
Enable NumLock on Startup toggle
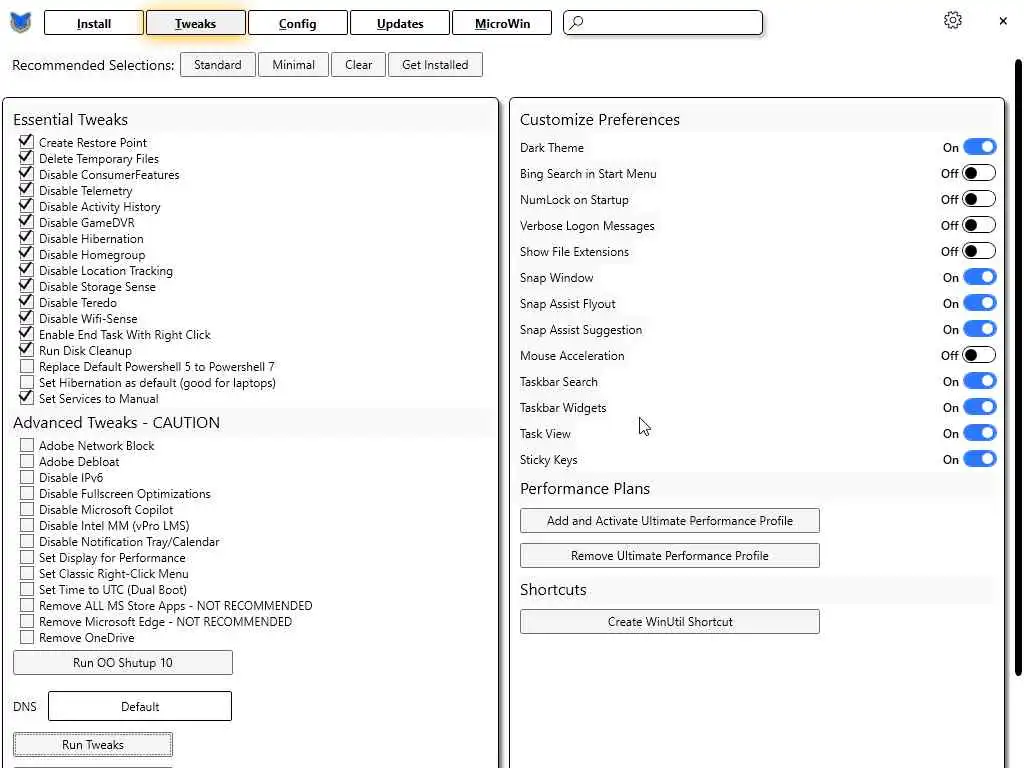pyautogui.click(x=979, y=199)
